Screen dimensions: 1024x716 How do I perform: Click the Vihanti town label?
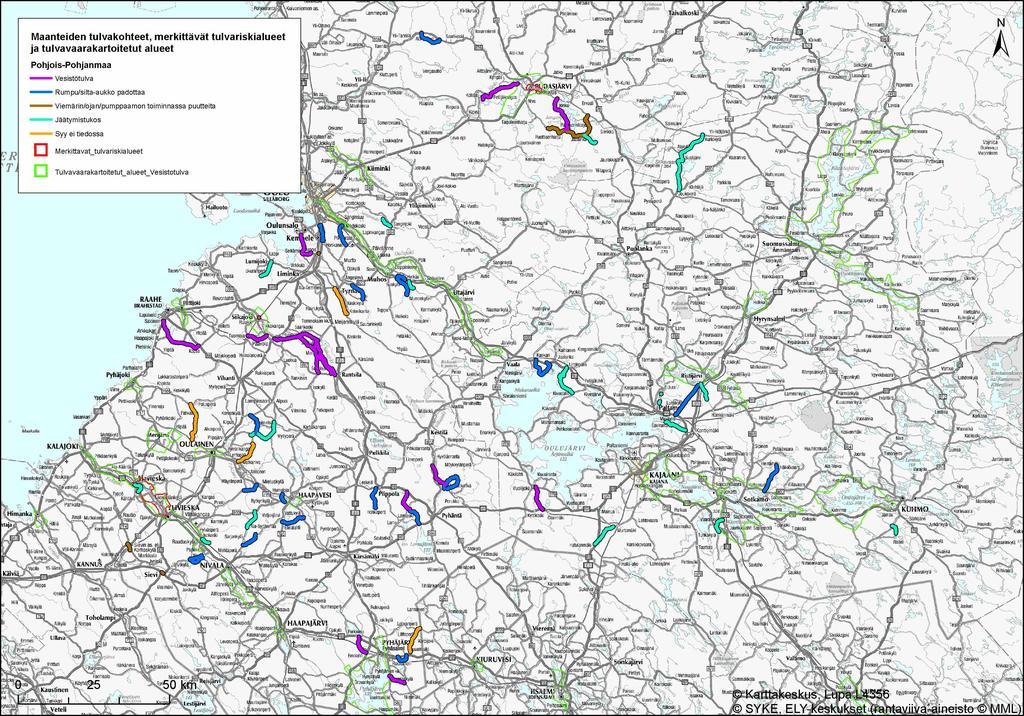226,378
